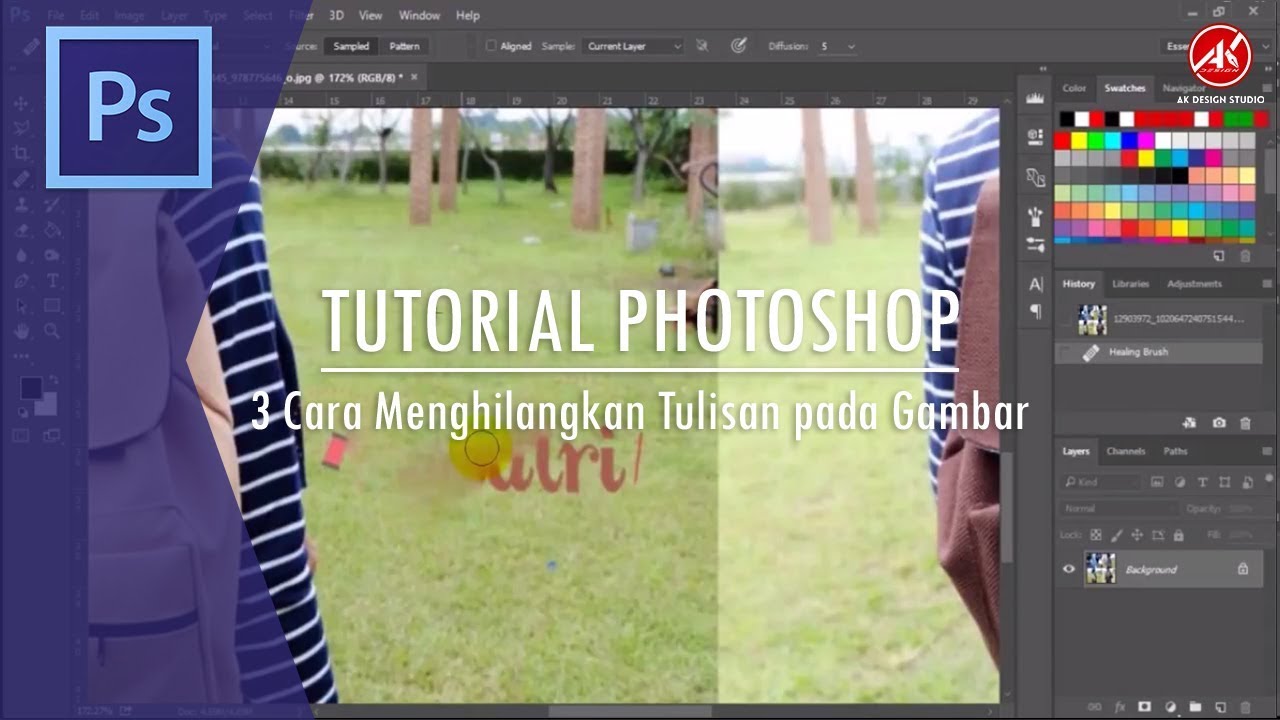Toggle lock transparent pixels
The height and width of the screenshot is (720, 1280).
pos(1096,535)
